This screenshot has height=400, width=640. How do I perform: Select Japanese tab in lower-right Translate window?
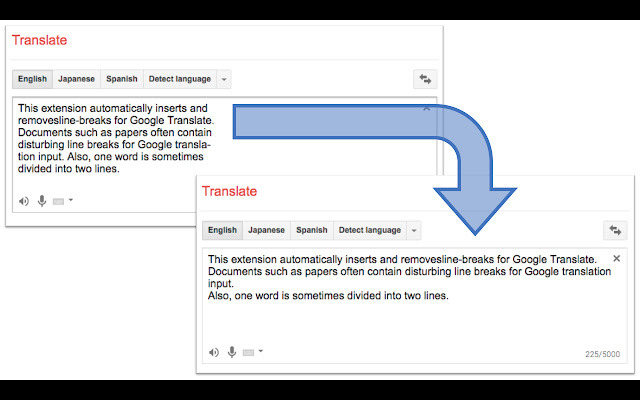coord(267,230)
